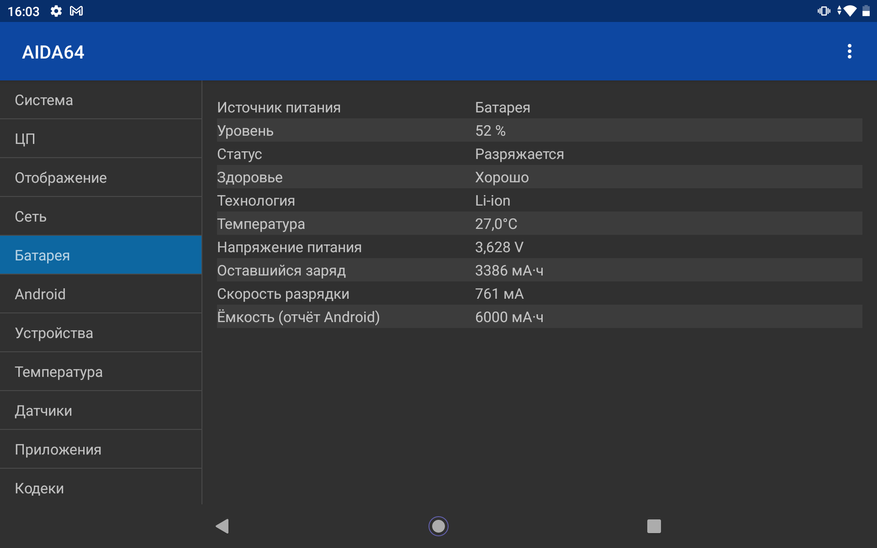Select the 3386 мА·ч remaining charge value

tap(509, 271)
